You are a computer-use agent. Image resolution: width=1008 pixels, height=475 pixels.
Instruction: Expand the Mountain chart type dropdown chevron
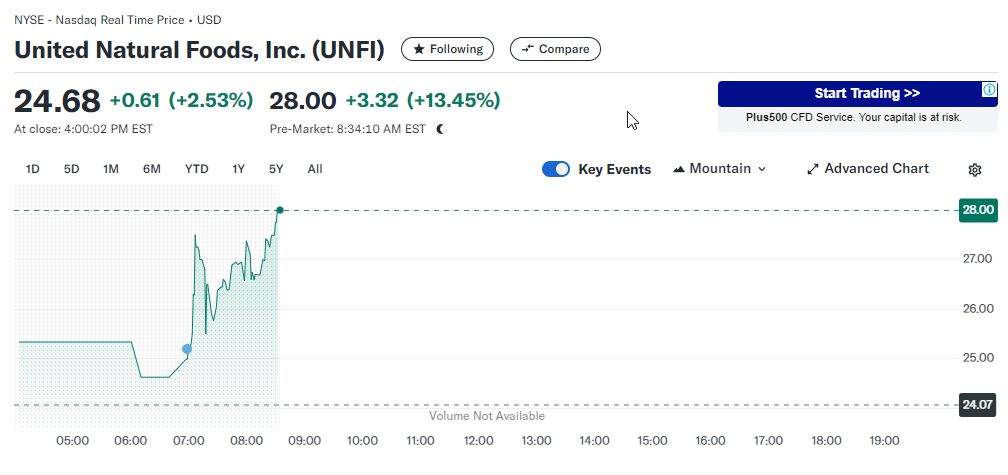coord(762,169)
